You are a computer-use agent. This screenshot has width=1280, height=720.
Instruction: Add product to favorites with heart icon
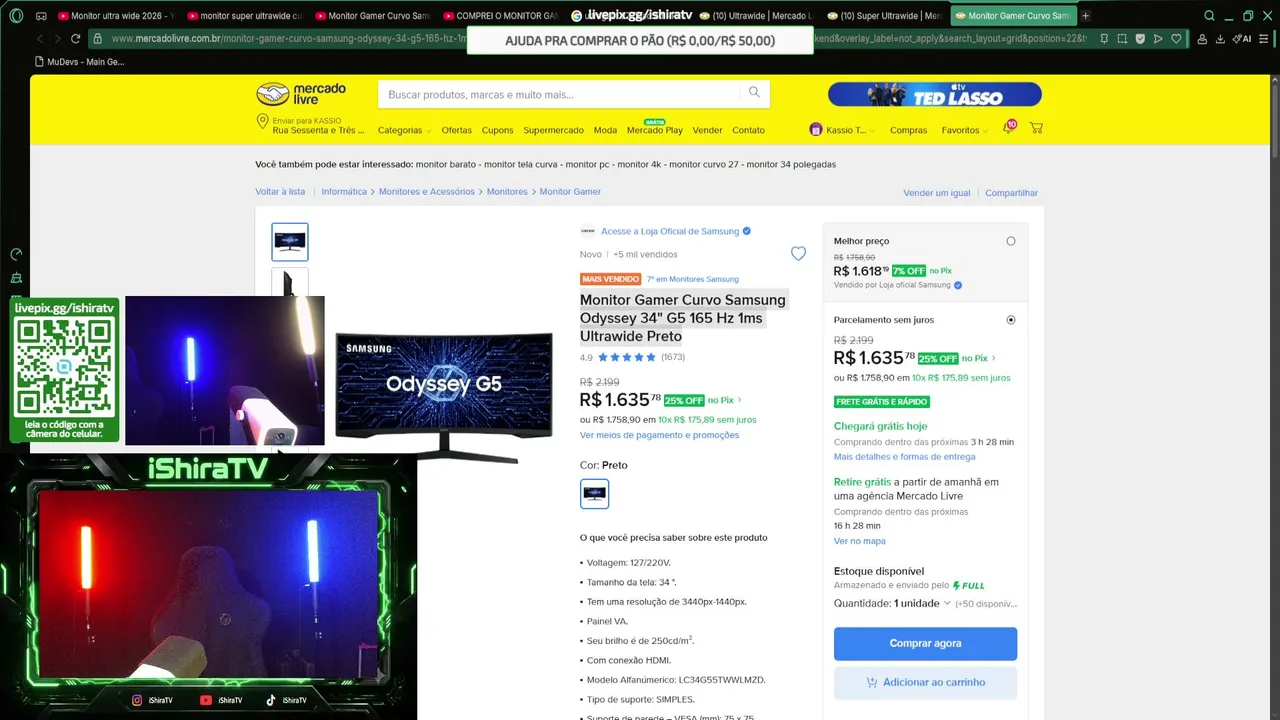[x=798, y=254]
